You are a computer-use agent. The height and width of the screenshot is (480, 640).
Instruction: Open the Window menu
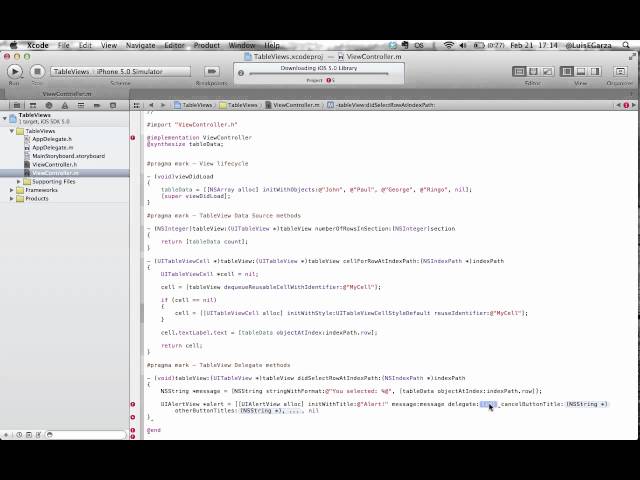coord(242,45)
